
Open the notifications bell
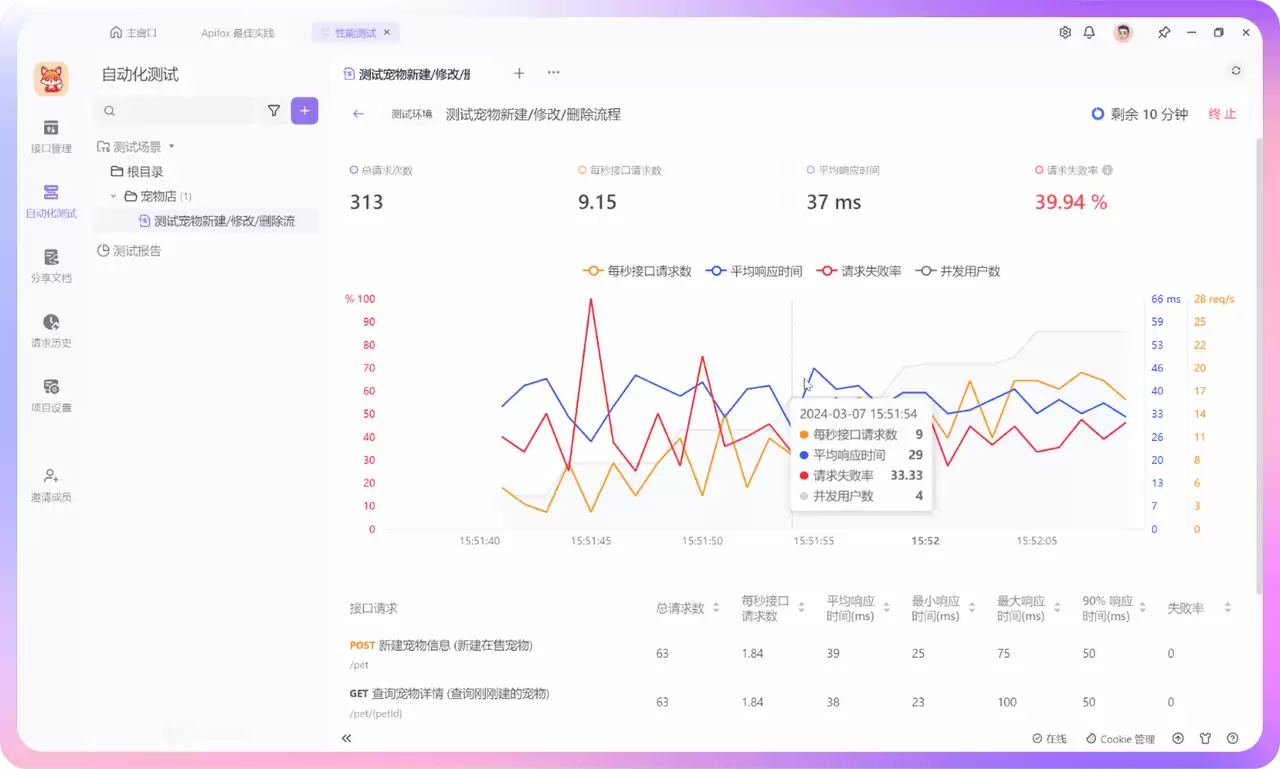tap(1089, 32)
